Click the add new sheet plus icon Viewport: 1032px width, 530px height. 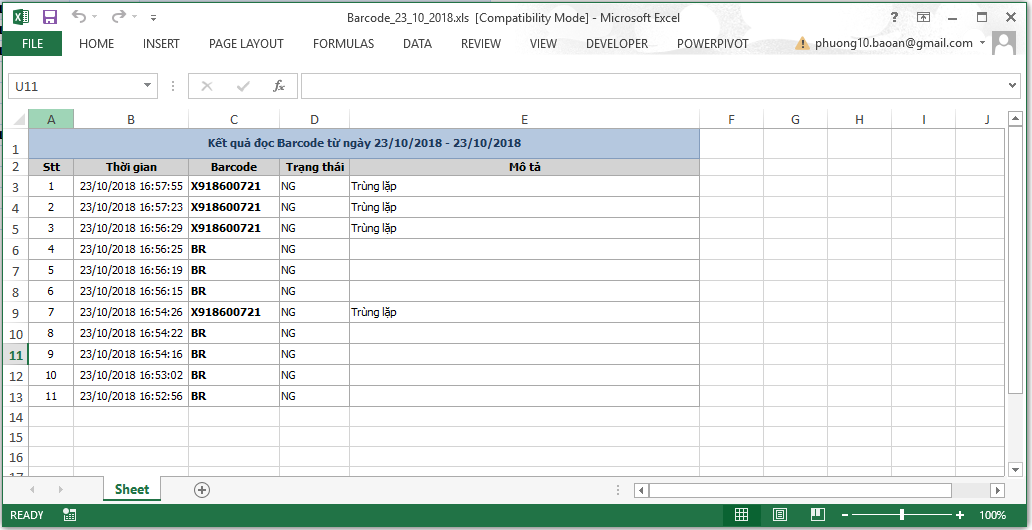(202, 489)
